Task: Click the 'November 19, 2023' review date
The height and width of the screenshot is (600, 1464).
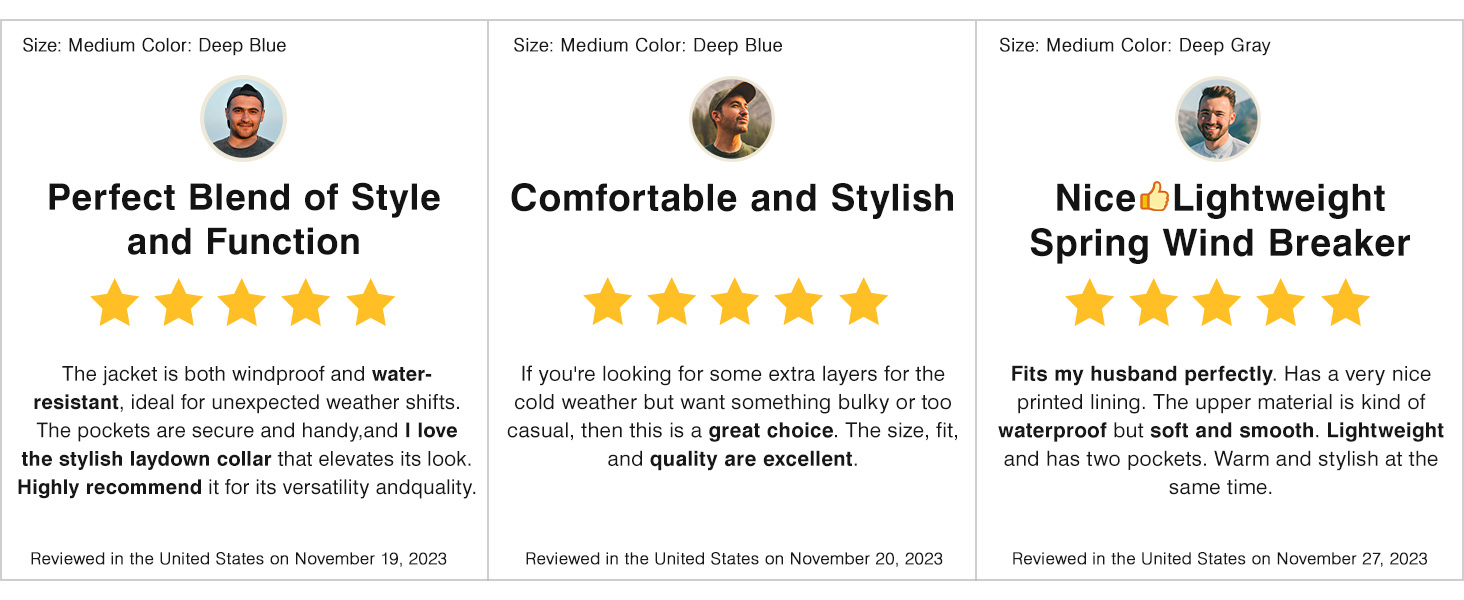Action: click(x=371, y=559)
